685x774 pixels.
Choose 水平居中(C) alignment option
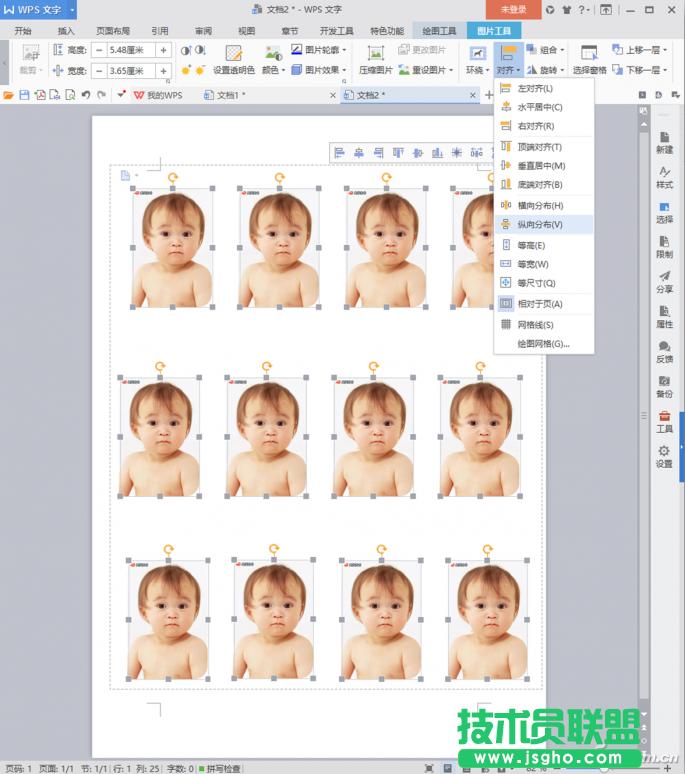(539, 107)
